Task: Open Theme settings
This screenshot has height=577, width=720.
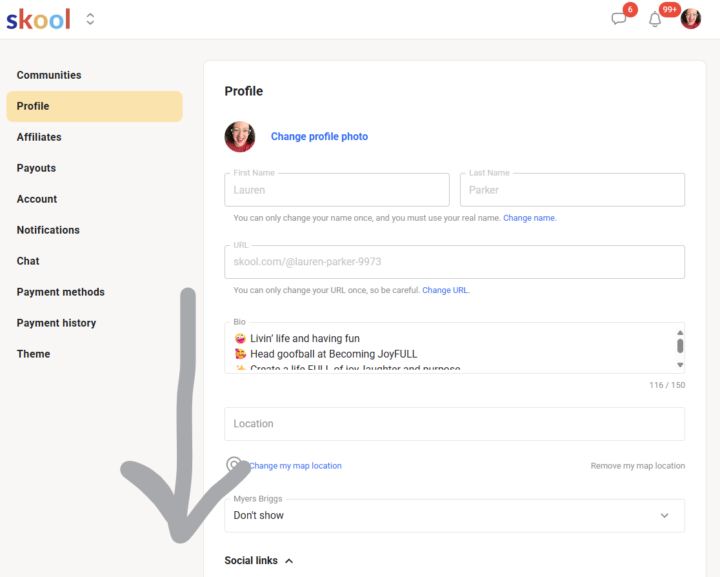Action: 34,354
